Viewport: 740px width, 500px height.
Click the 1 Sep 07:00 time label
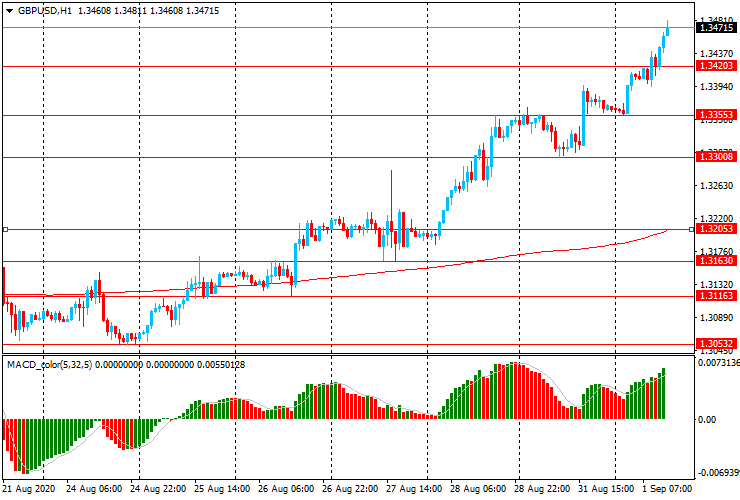pos(667,488)
